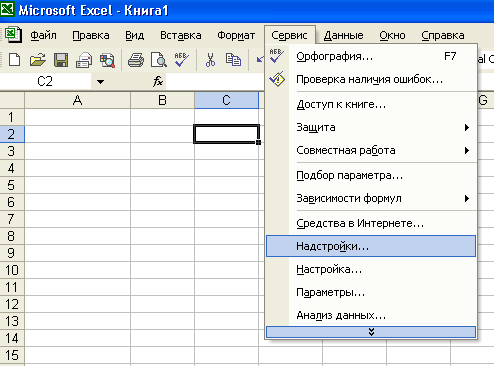Click the Name Box showing C2
494x366 pixels.
pyautogui.click(x=45, y=81)
